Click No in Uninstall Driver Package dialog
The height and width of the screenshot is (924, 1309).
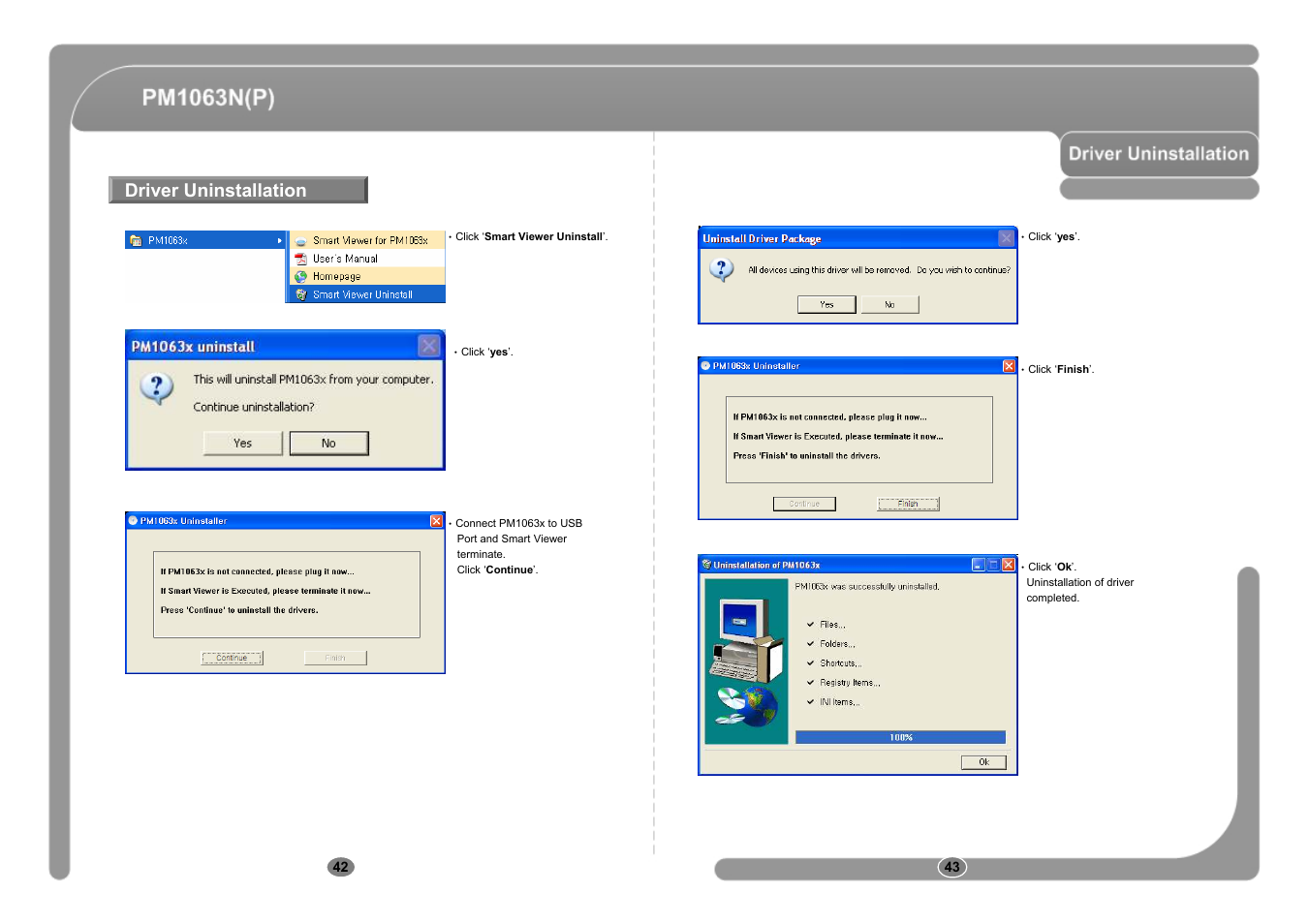click(x=889, y=304)
